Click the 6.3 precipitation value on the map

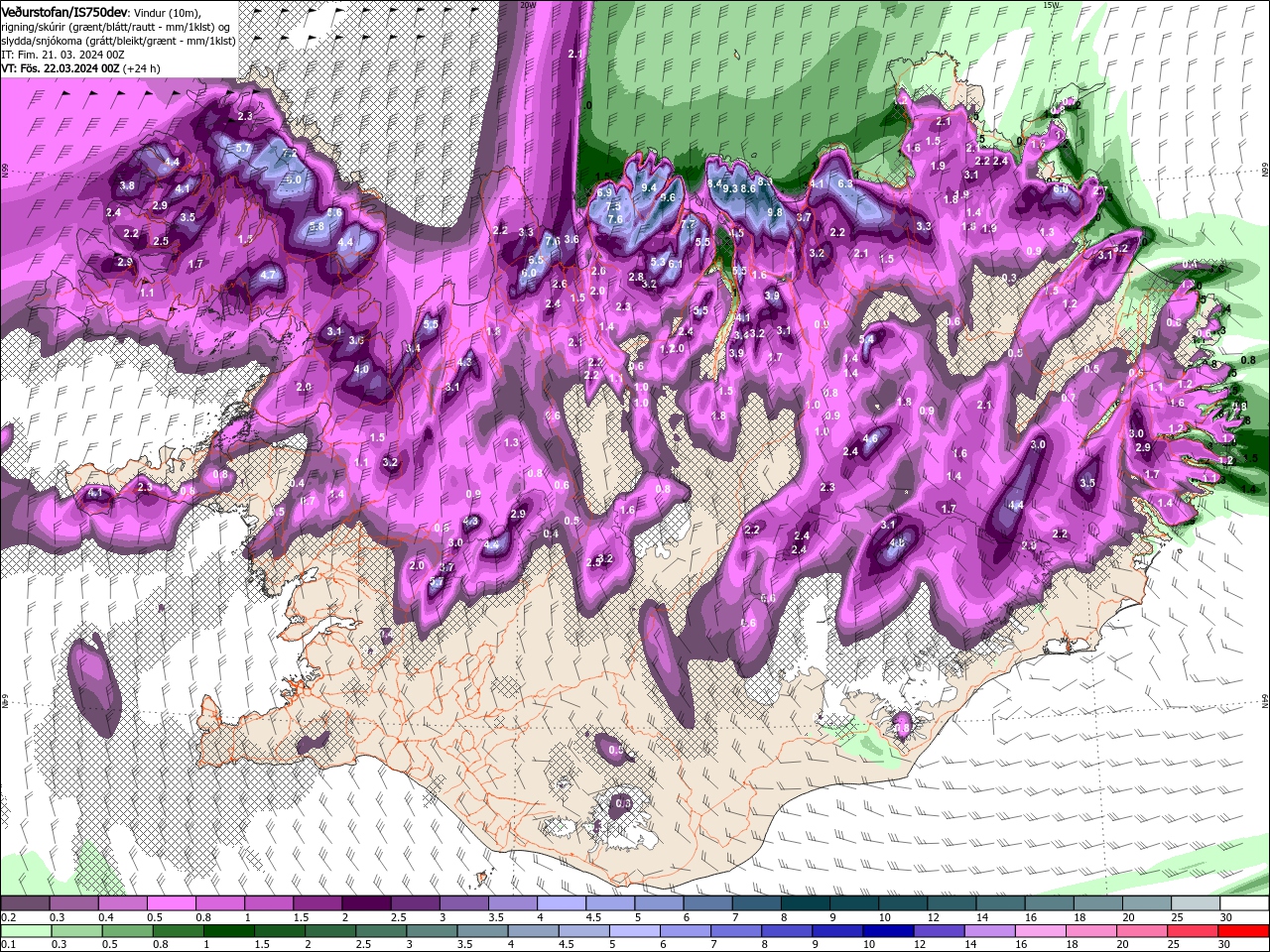[x=845, y=183]
